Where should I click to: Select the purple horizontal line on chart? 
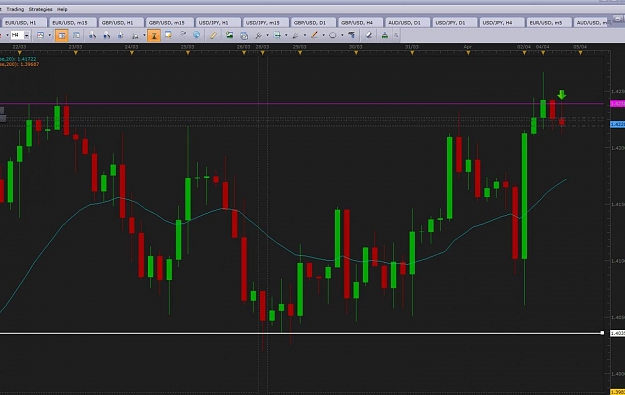click(302, 104)
